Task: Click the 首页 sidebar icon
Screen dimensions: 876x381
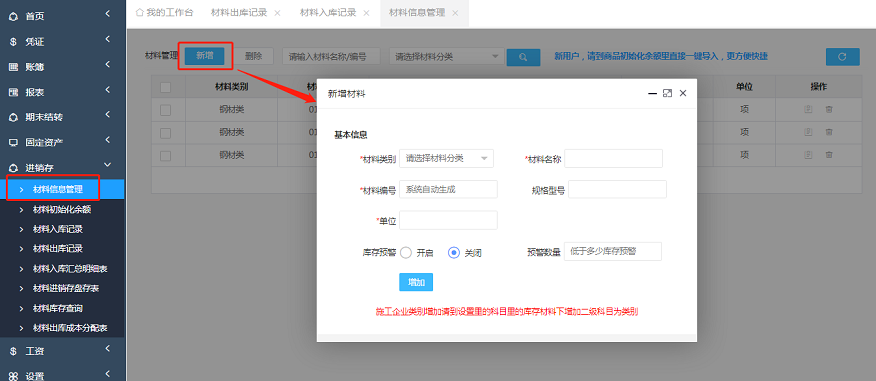Action: 13,16
